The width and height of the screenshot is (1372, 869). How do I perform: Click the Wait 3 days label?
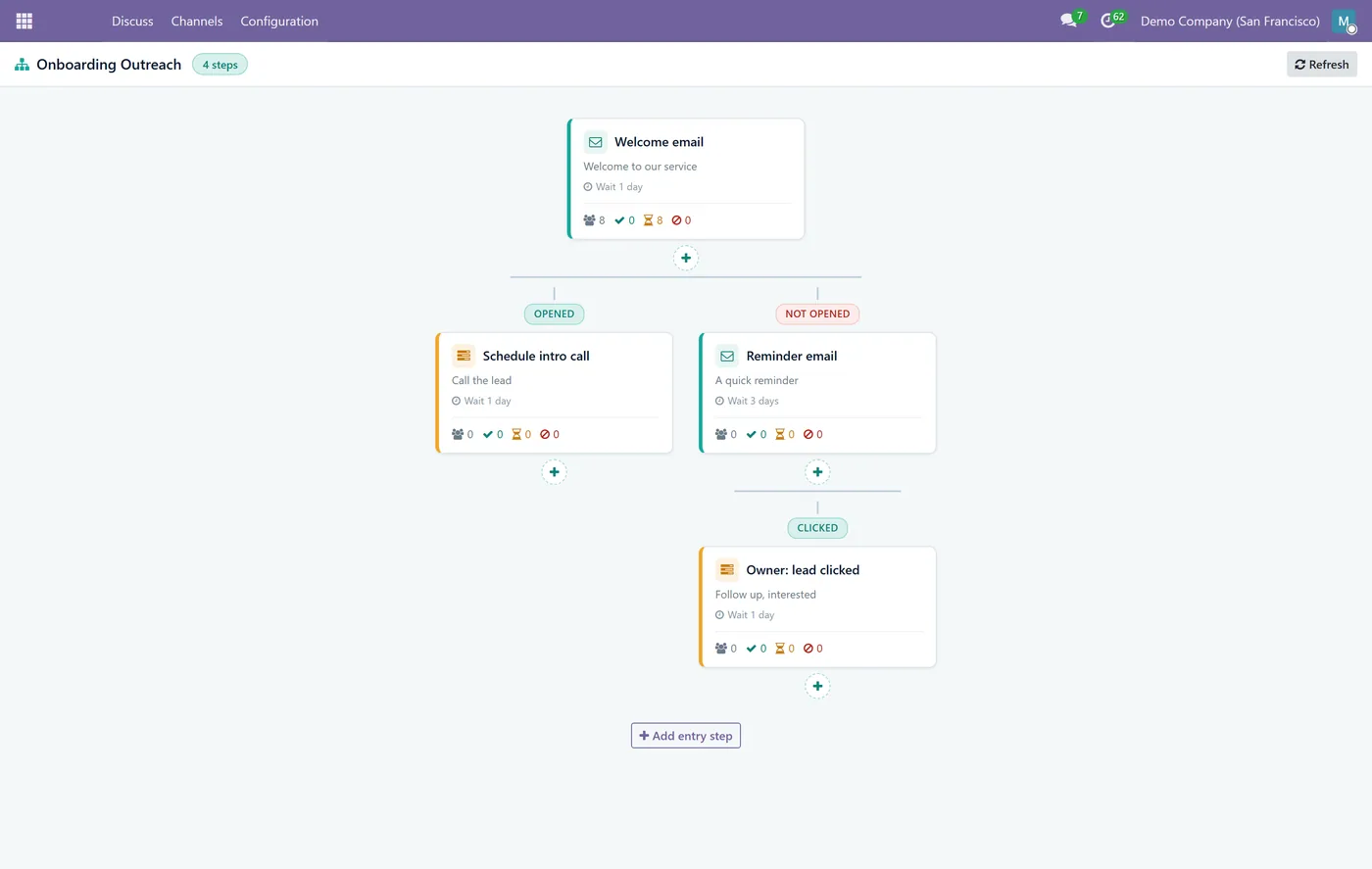(x=747, y=401)
